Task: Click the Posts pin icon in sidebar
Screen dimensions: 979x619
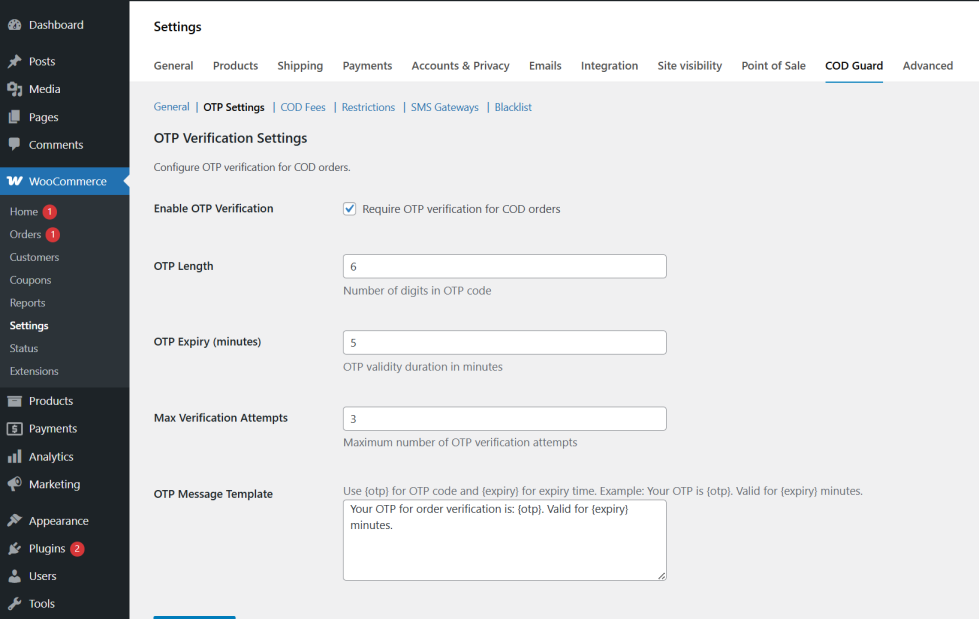Action: point(17,61)
